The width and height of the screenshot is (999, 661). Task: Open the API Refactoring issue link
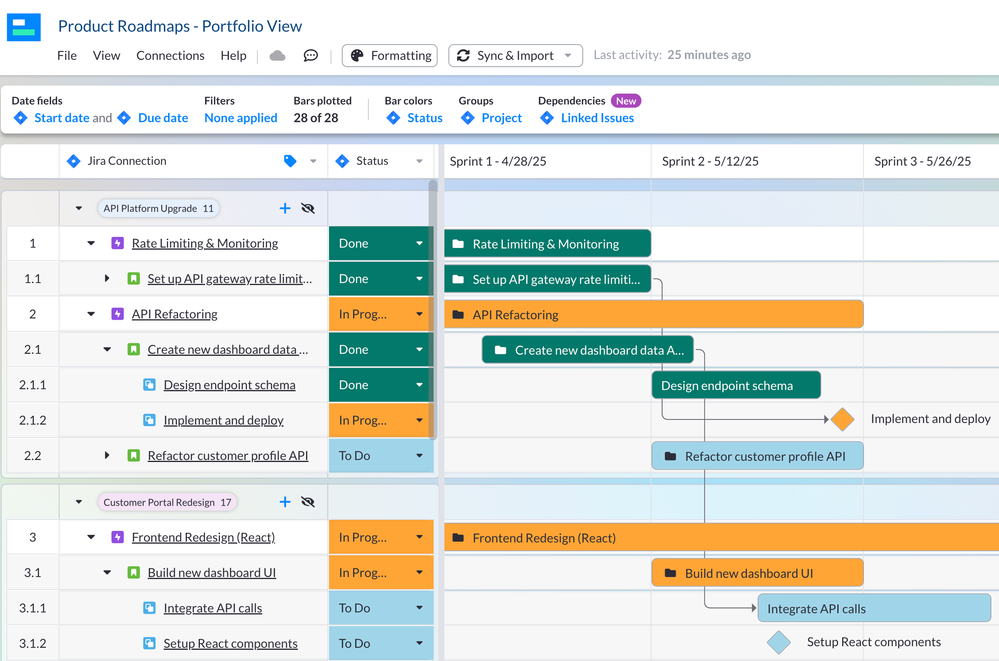tap(175, 314)
